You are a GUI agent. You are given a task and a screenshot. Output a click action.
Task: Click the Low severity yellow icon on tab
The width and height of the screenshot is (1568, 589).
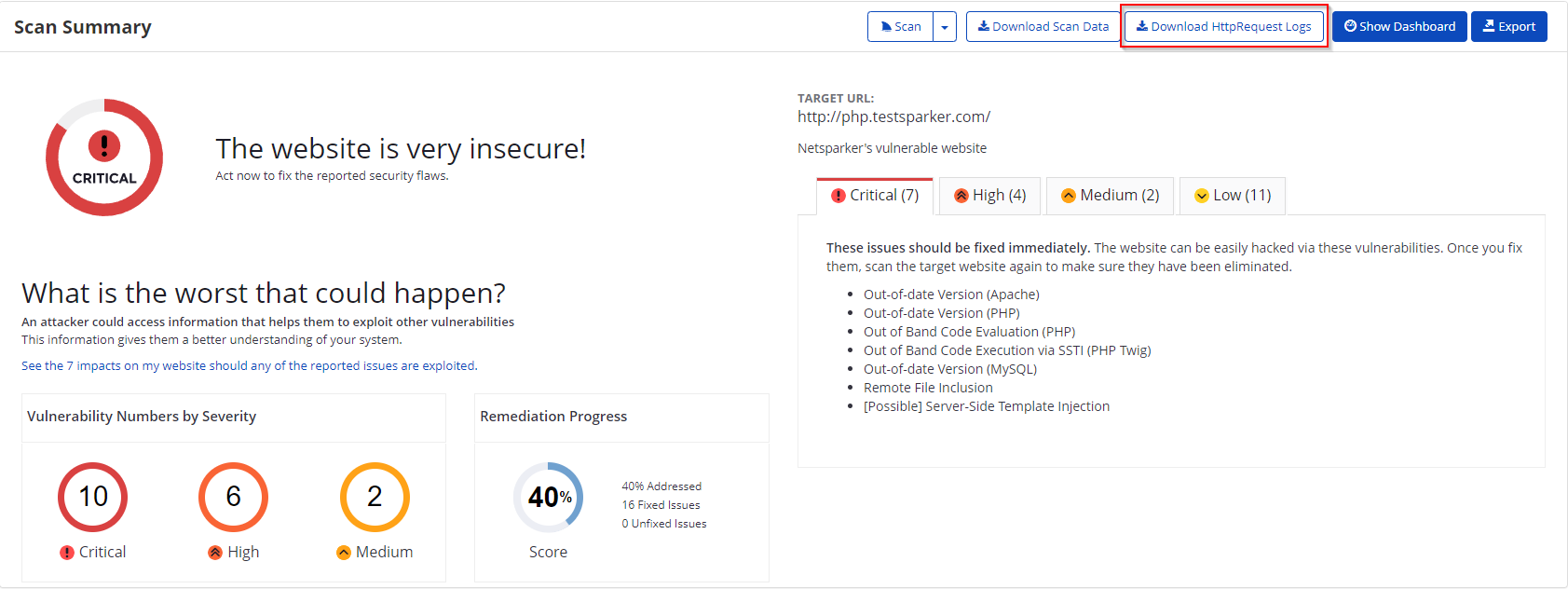tap(1202, 196)
